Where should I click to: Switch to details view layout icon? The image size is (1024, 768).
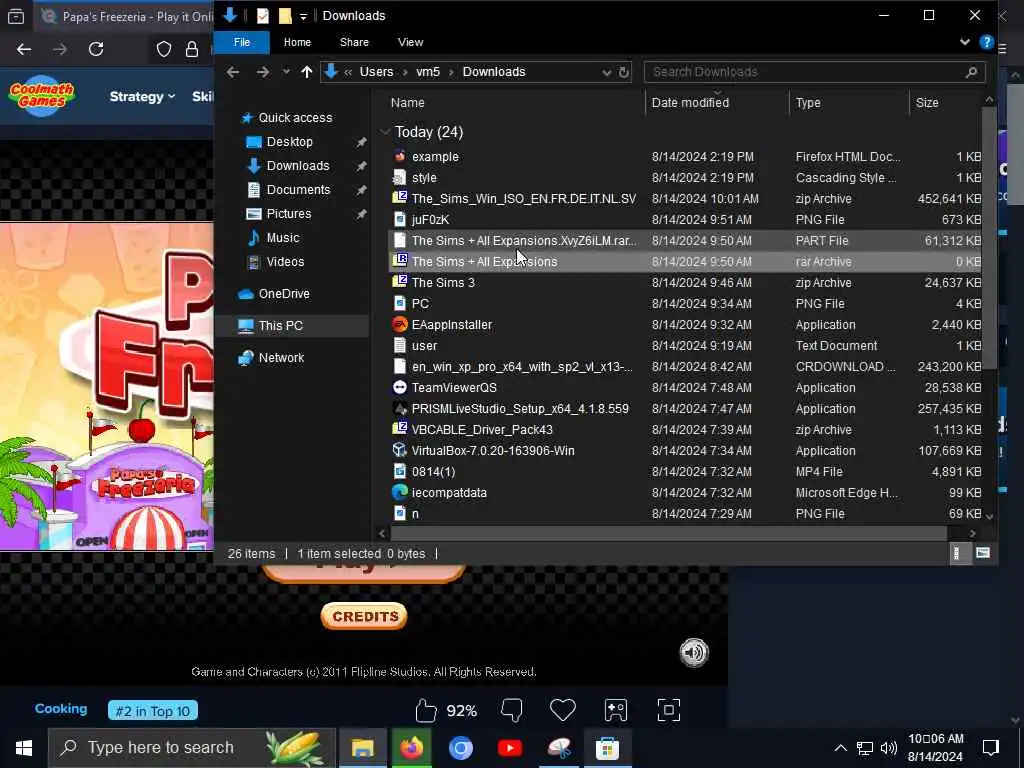[956, 554]
